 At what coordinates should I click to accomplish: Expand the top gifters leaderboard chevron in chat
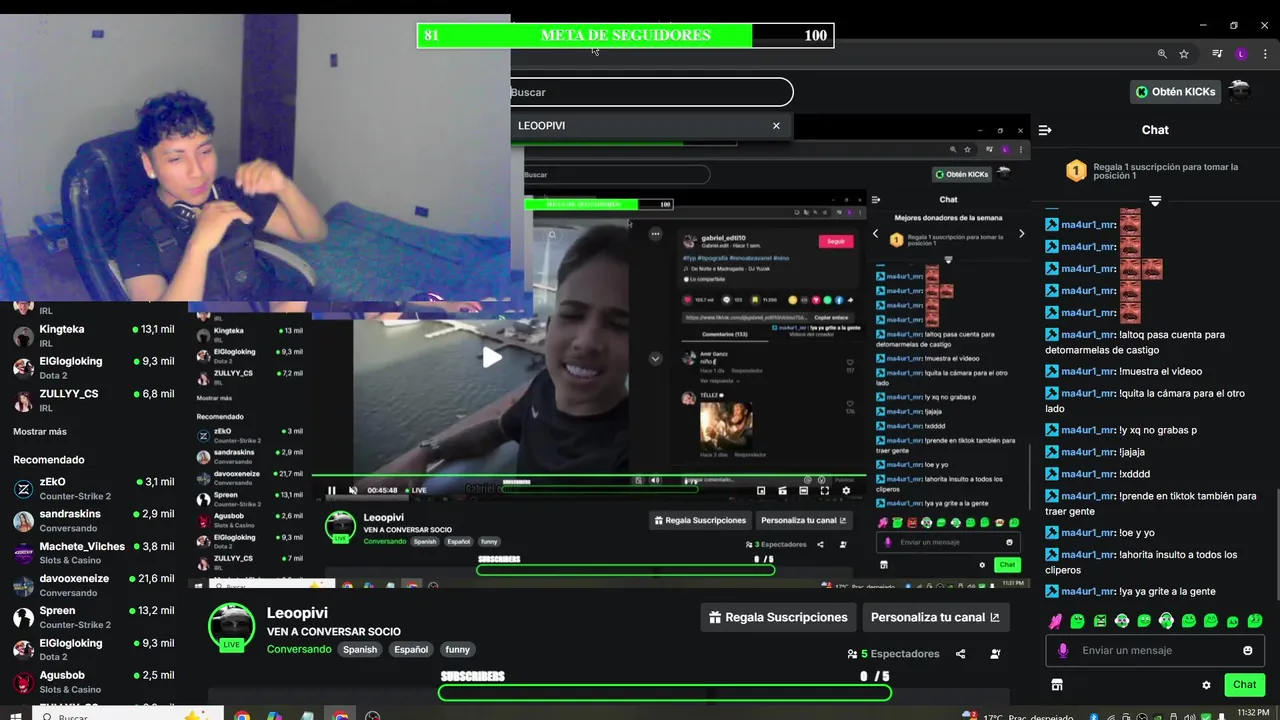pyautogui.click(x=1155, y=202)
